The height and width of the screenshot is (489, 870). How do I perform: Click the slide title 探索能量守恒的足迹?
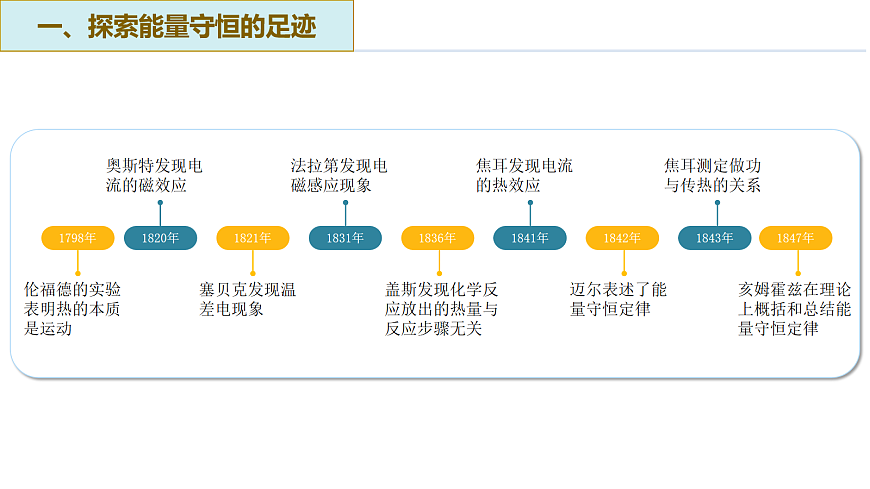[176, 27]
